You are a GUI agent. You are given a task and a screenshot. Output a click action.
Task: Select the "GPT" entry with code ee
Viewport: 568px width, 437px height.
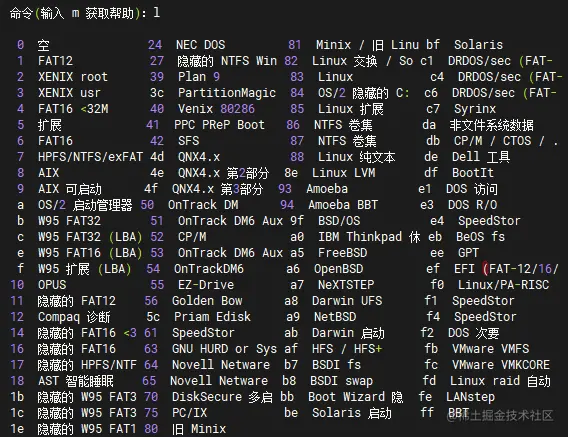468,253
